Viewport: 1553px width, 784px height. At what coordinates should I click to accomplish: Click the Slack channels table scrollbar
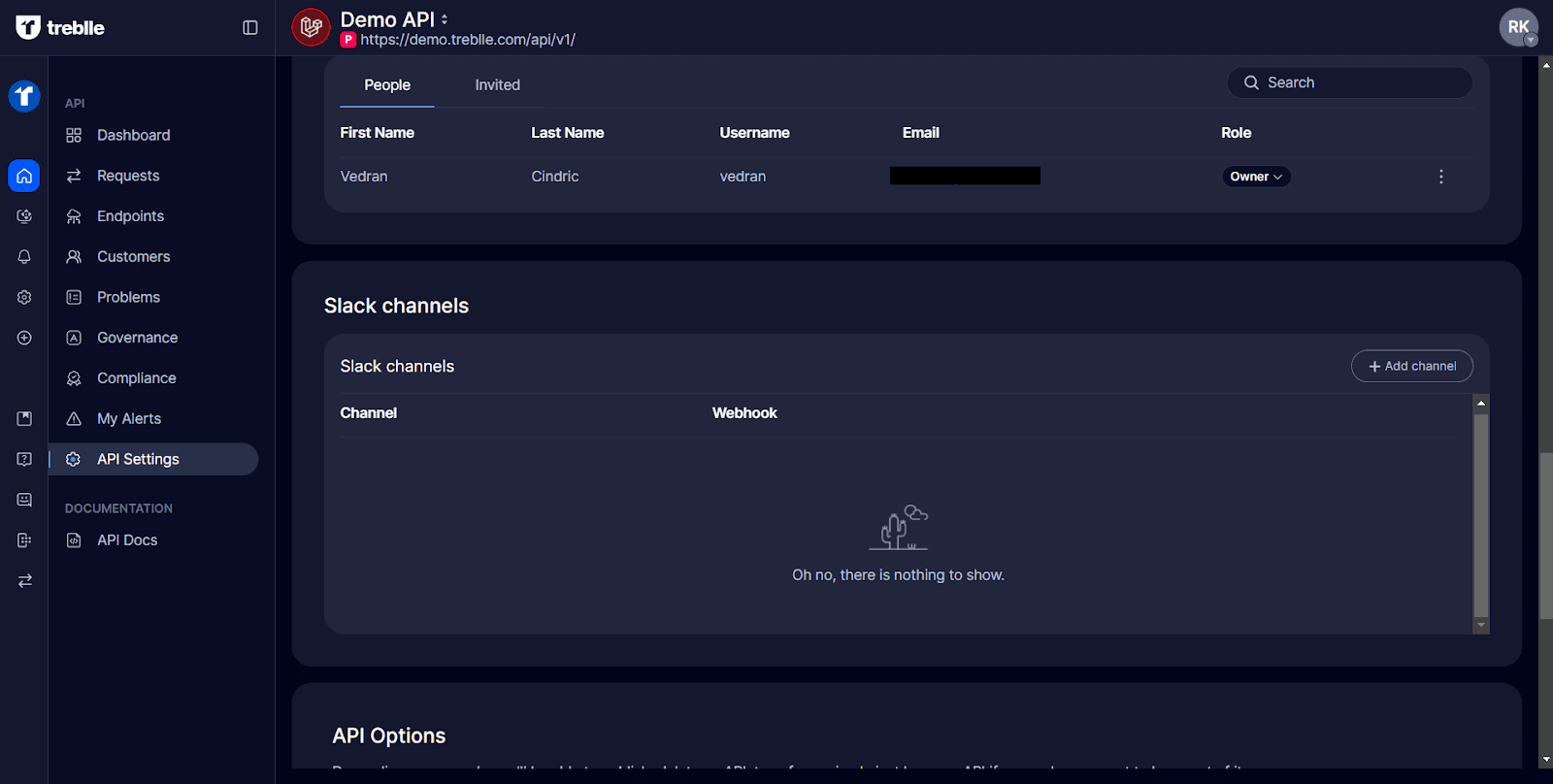tap(1480, 514)
